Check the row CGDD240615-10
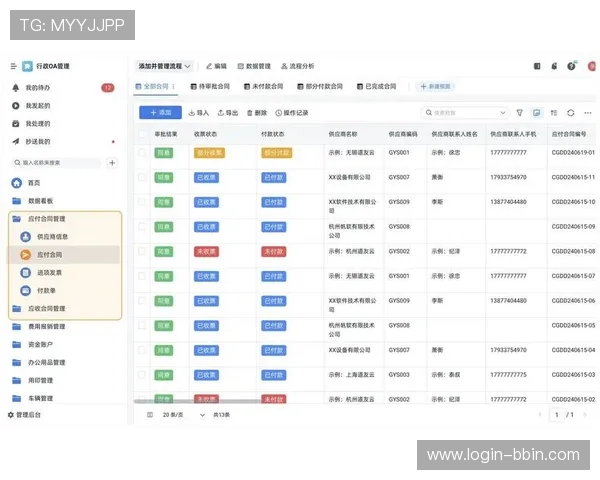The image size is (600, 480). click(x=142, y=202)
